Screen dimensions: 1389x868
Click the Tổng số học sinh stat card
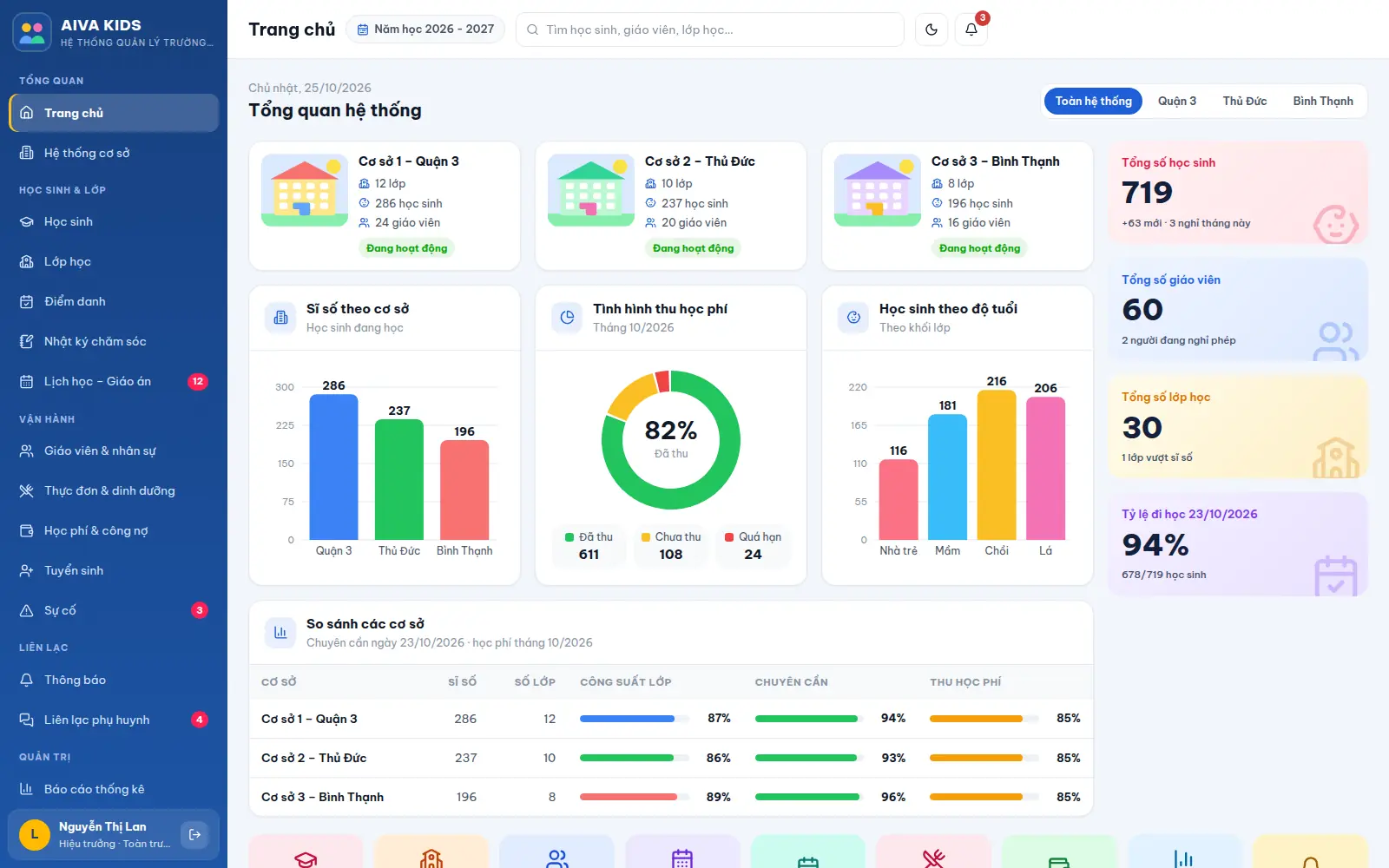click(1238, 193)
